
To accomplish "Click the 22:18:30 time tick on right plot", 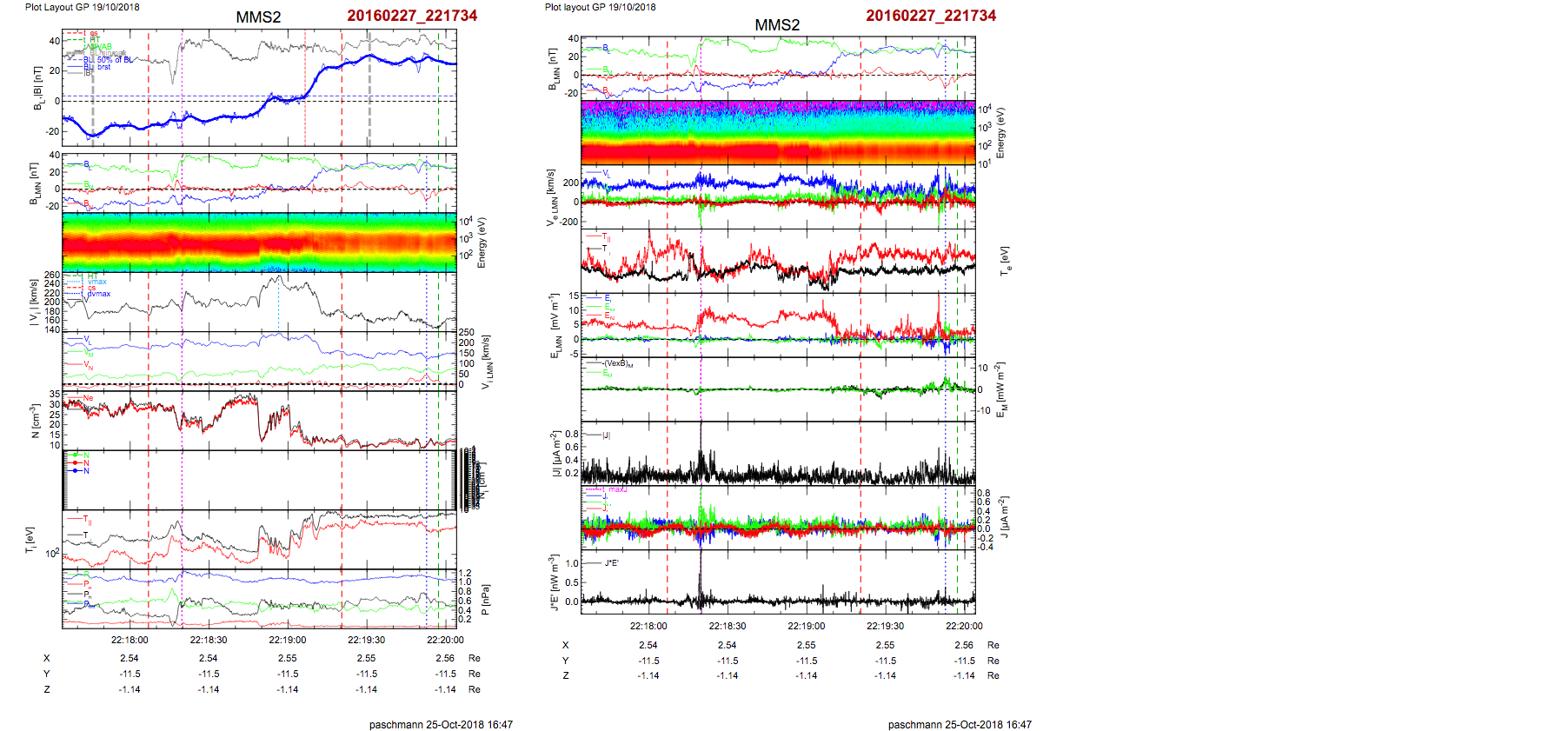I will coord(728,626).
